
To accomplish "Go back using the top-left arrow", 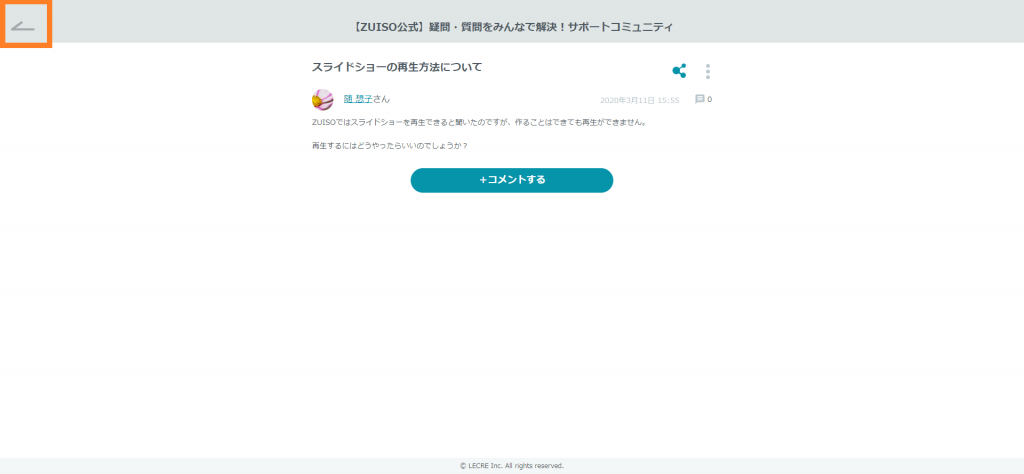I will click(x=24, y=26).
